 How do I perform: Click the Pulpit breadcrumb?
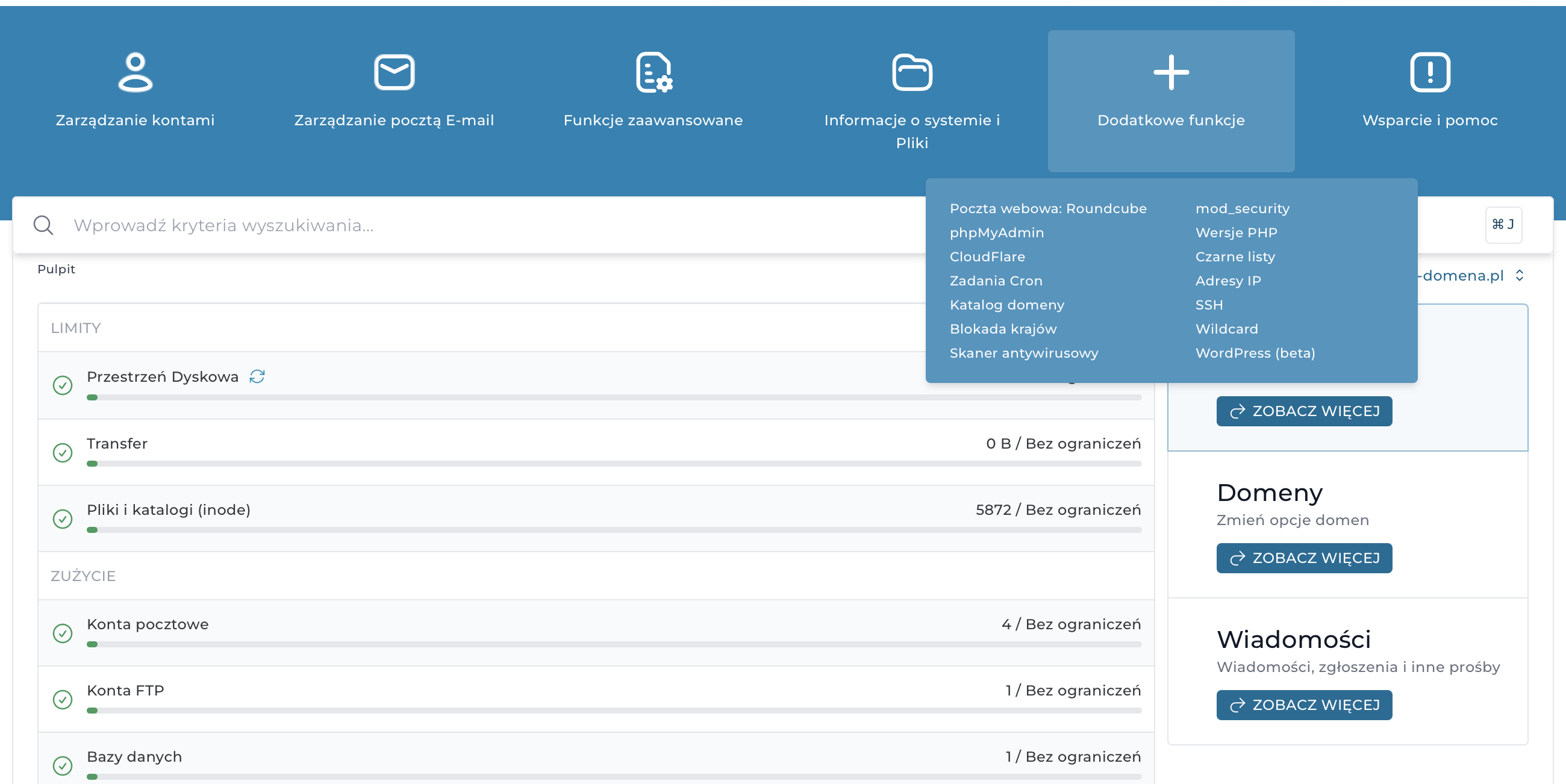[56, 269]
